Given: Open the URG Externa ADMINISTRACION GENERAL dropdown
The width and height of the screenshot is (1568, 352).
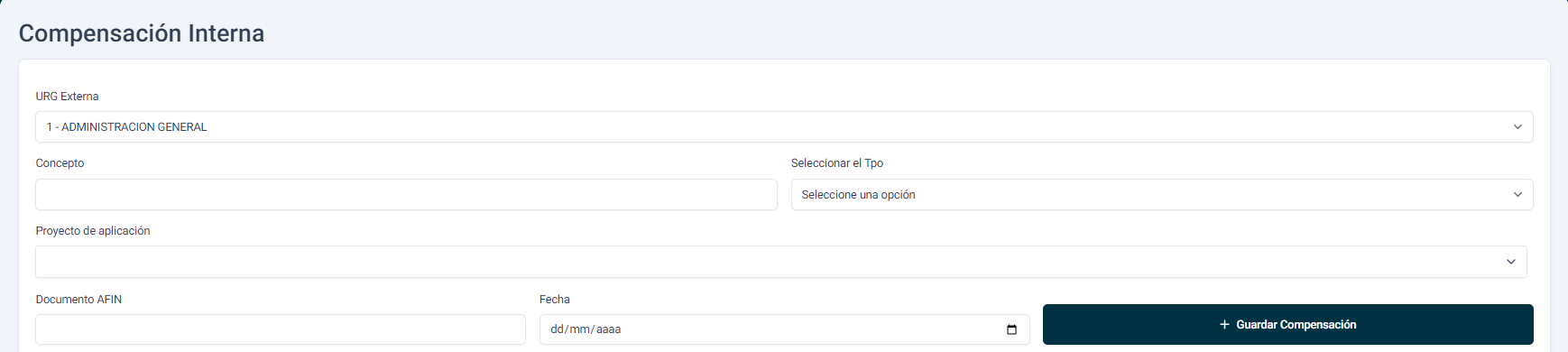Looking at the screenshot, I should [784, 127].
